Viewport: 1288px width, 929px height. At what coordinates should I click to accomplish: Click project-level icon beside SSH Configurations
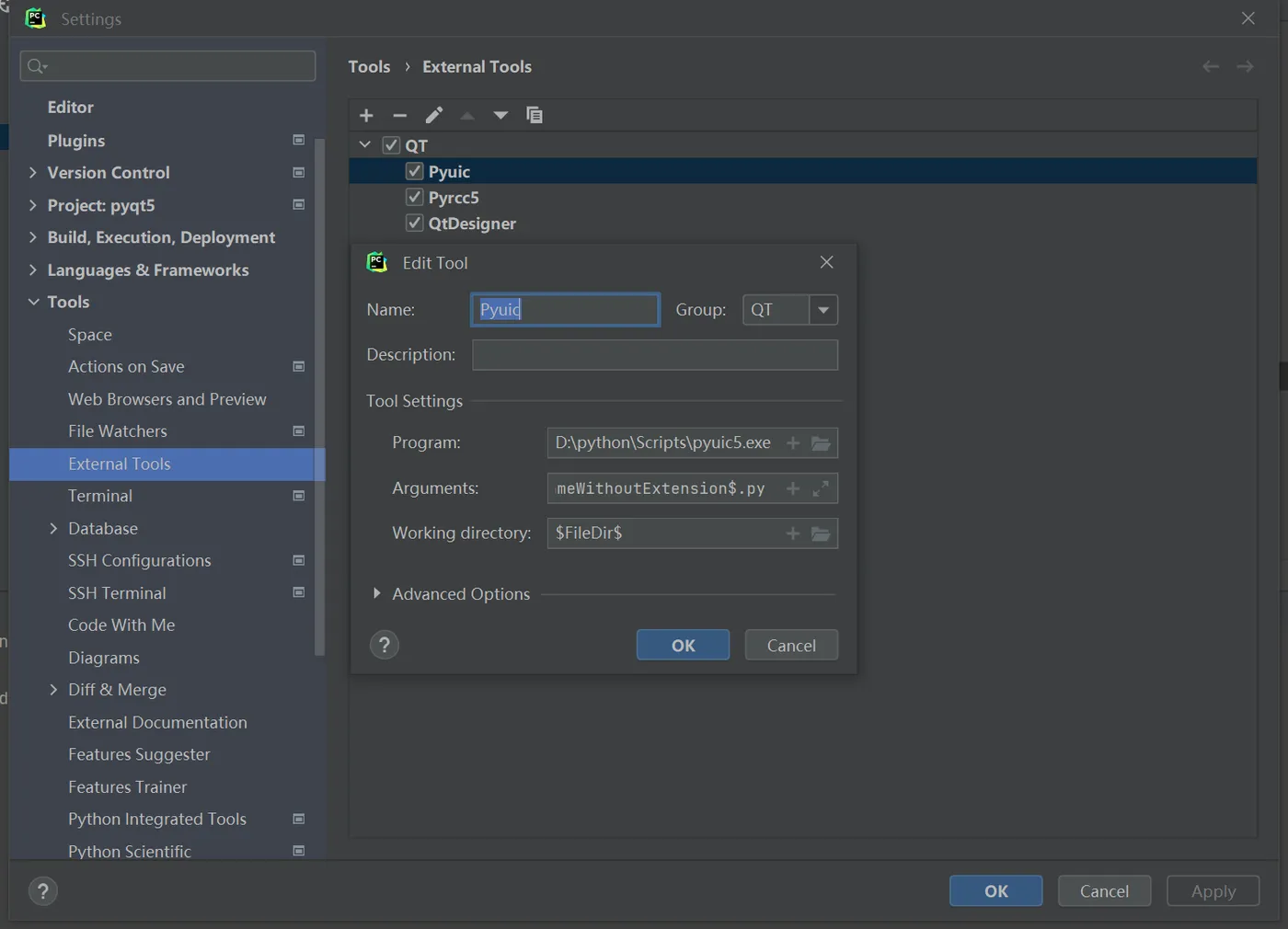click(x=299, y=560)
